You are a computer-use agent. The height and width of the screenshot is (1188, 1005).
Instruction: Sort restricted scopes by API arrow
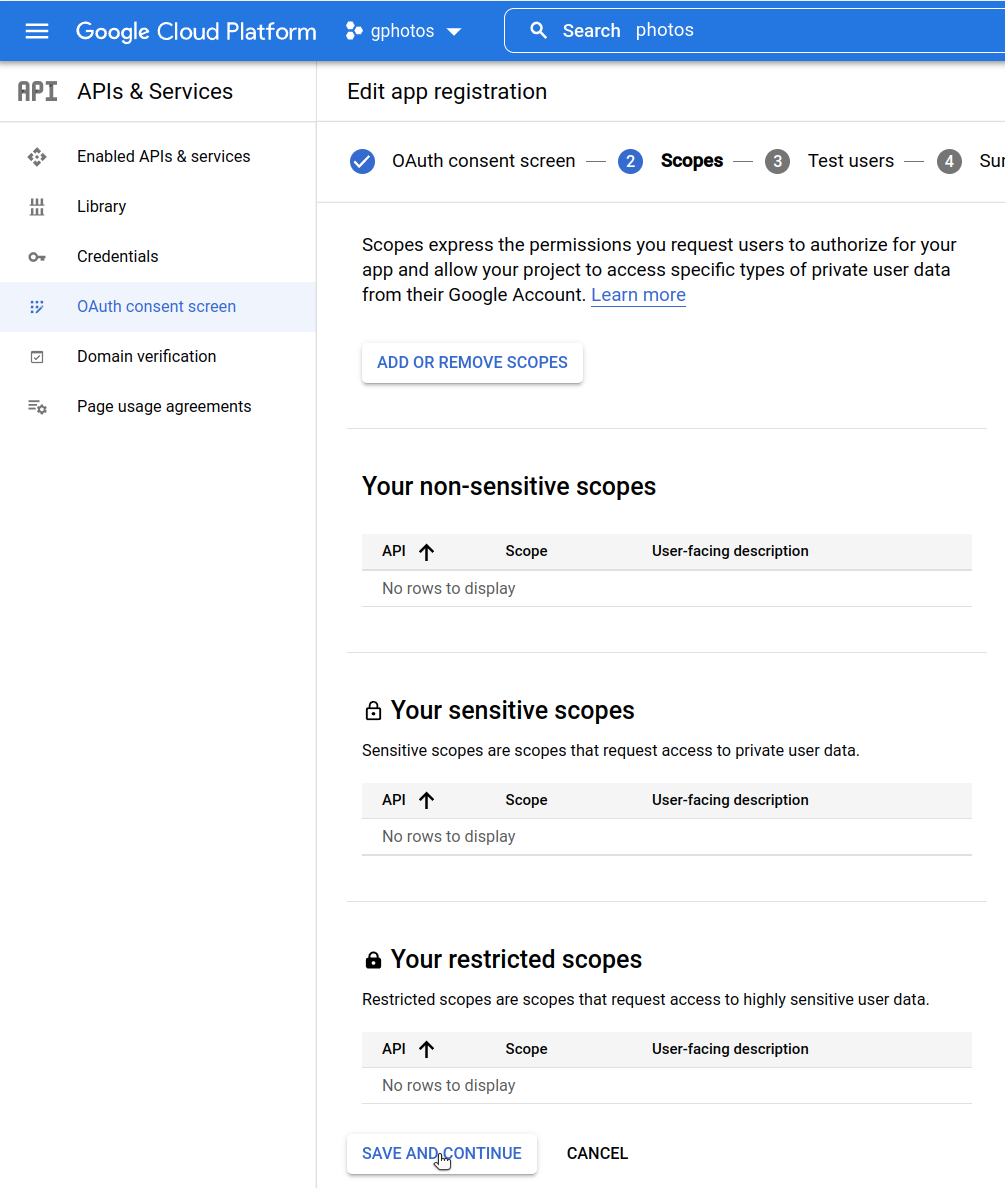point(426,1049)
